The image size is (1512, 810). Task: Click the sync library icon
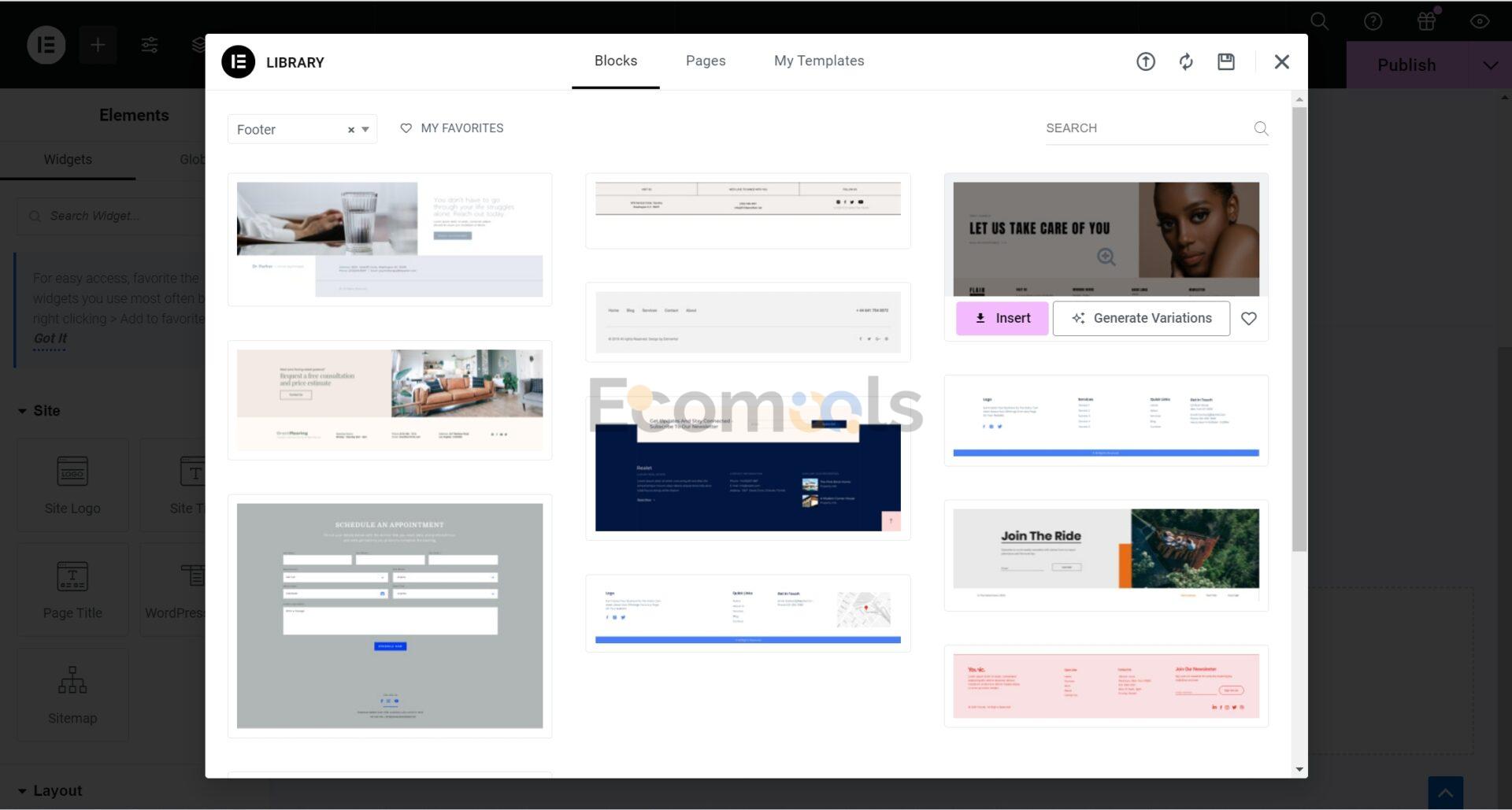click(x=1186, y=61)
